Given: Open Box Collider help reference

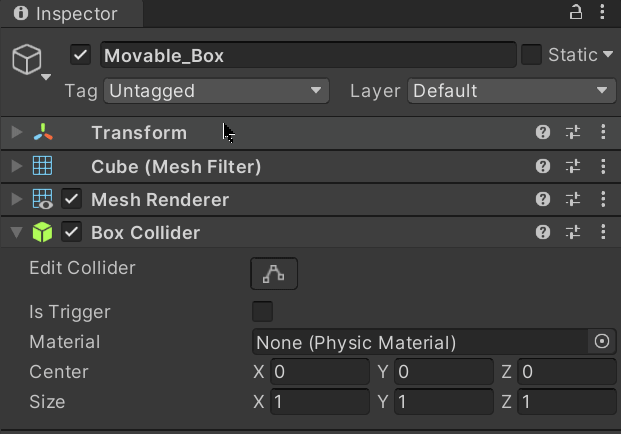Looking at the screenshot, I should tap(543, 232).
